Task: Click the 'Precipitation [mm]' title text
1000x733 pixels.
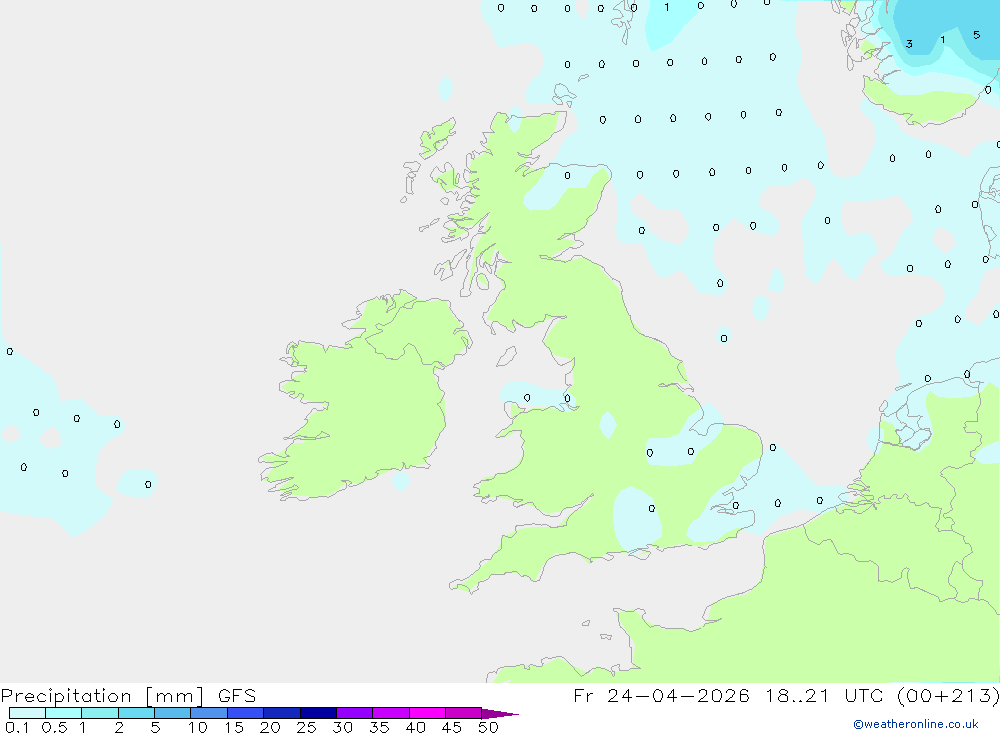Action: [x=102, y=695]
